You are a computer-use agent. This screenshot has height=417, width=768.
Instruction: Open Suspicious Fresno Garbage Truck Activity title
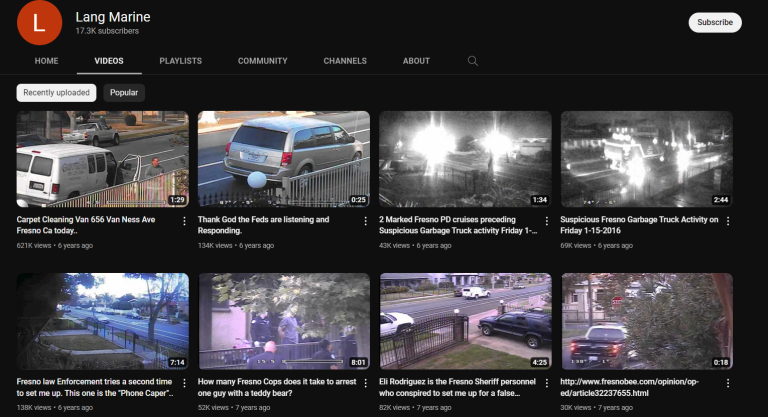[639, 225]
